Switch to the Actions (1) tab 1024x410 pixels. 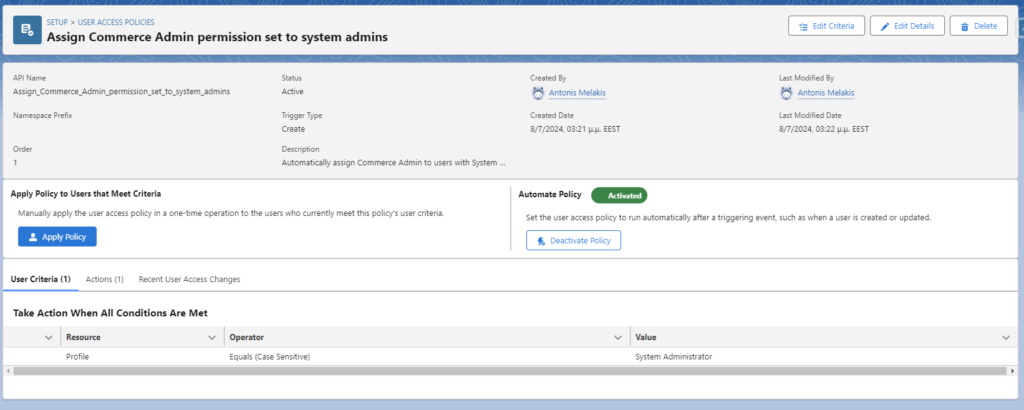pos(104,279)
